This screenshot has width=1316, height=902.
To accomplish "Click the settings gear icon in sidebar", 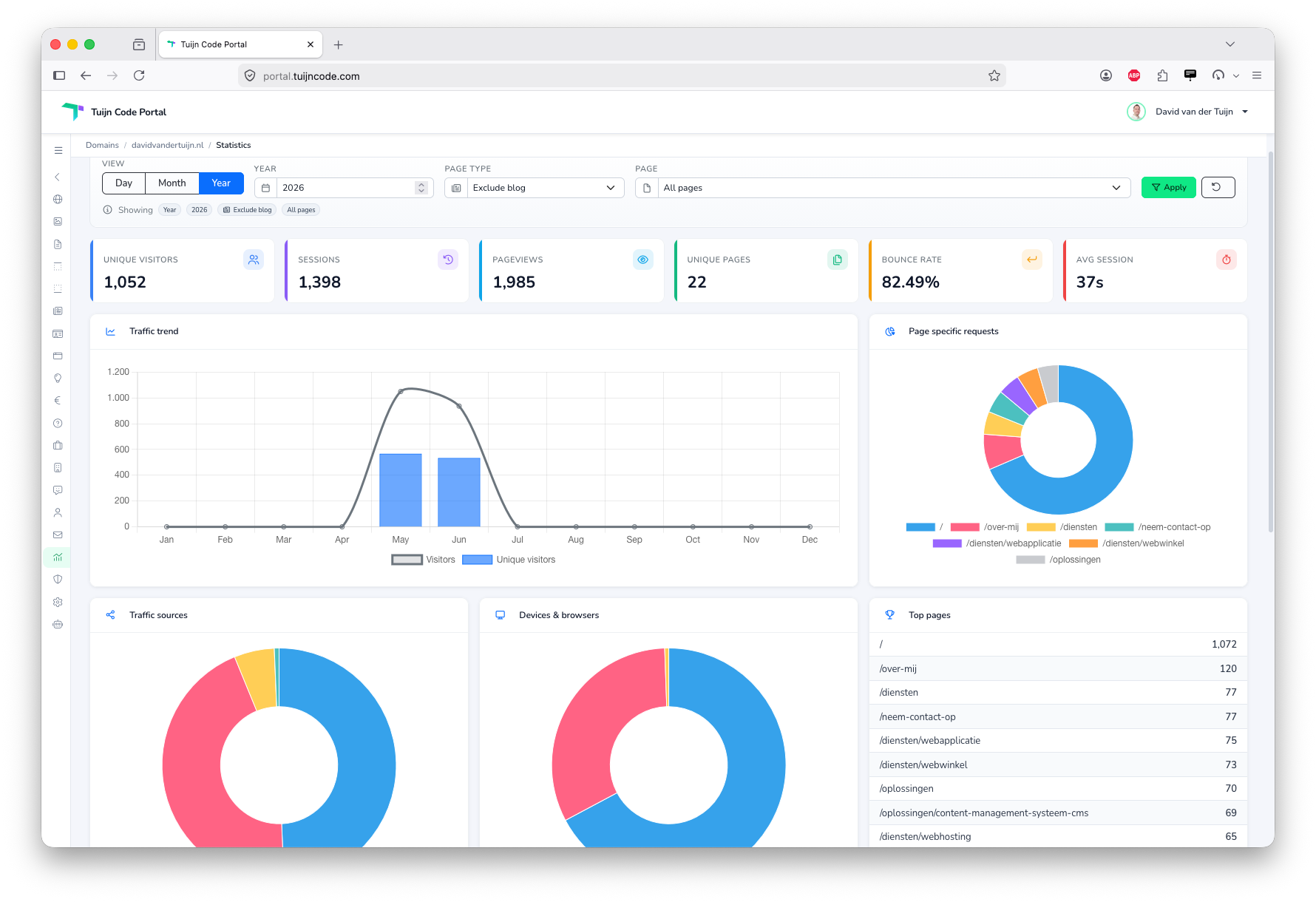I will (x=58, y=602).
